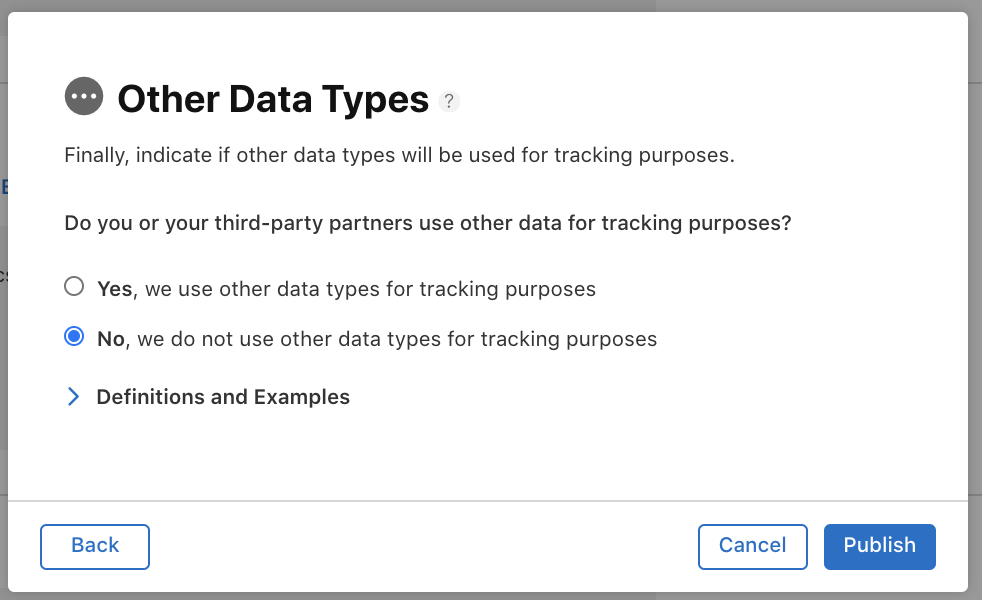Image resolution: width=982 pixels, height=600 pixels.
Task: Click the question mark help icon
Action: click(x=448, y=101)
